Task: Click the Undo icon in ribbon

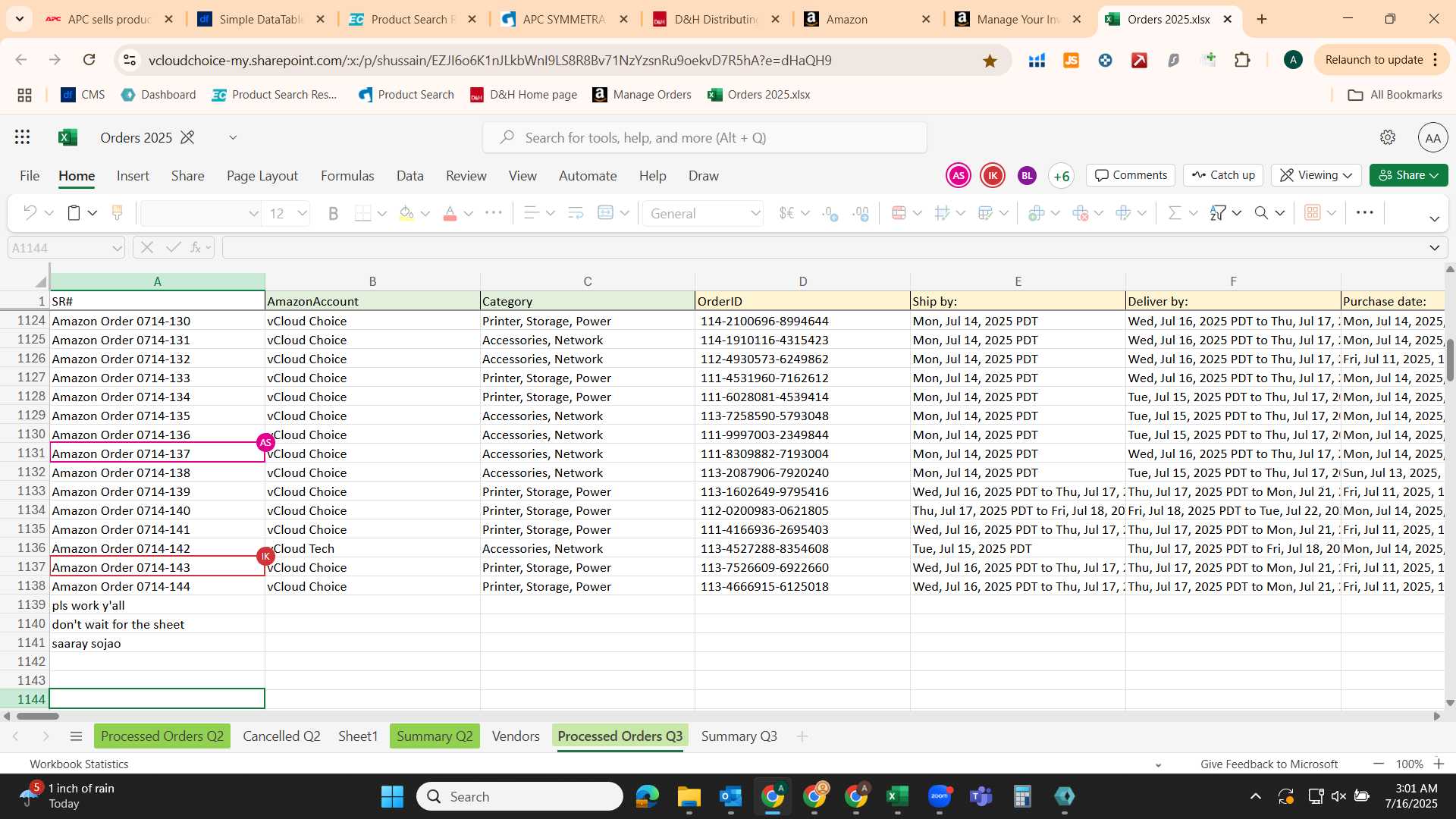Action: tap(30, 213)
